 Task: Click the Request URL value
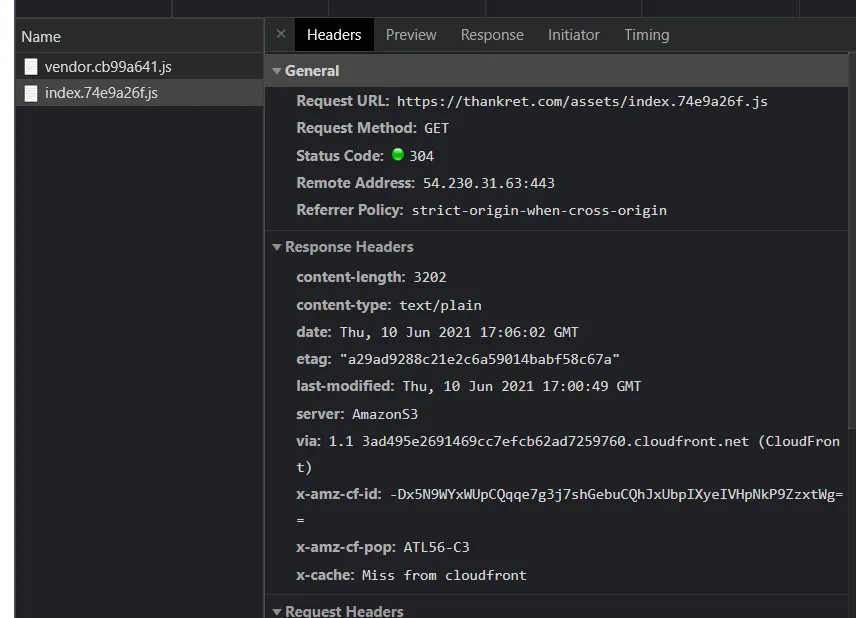pyautogui.click(x=582, y=101)
